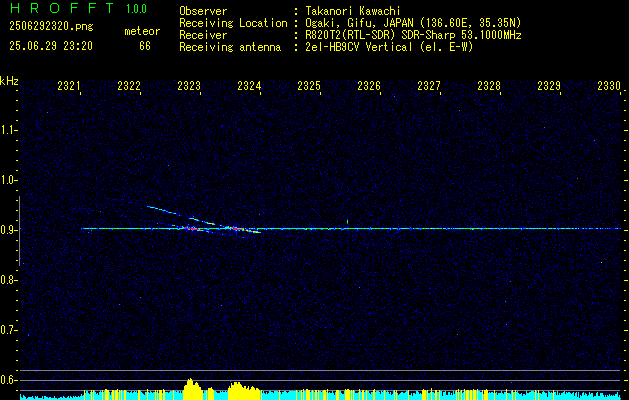Click the bright red meteor echo near 2323
The image size is (629, 400).
point(192,229)
